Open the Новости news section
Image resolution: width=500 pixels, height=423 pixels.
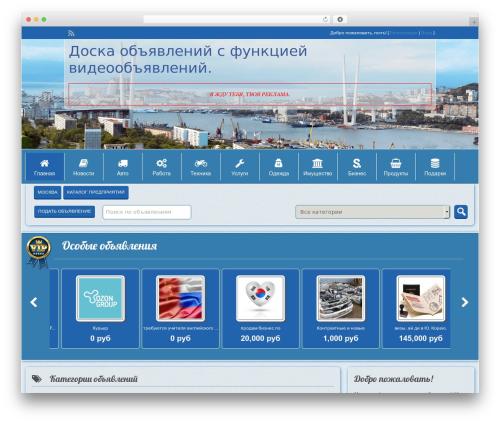pos(84,167)
